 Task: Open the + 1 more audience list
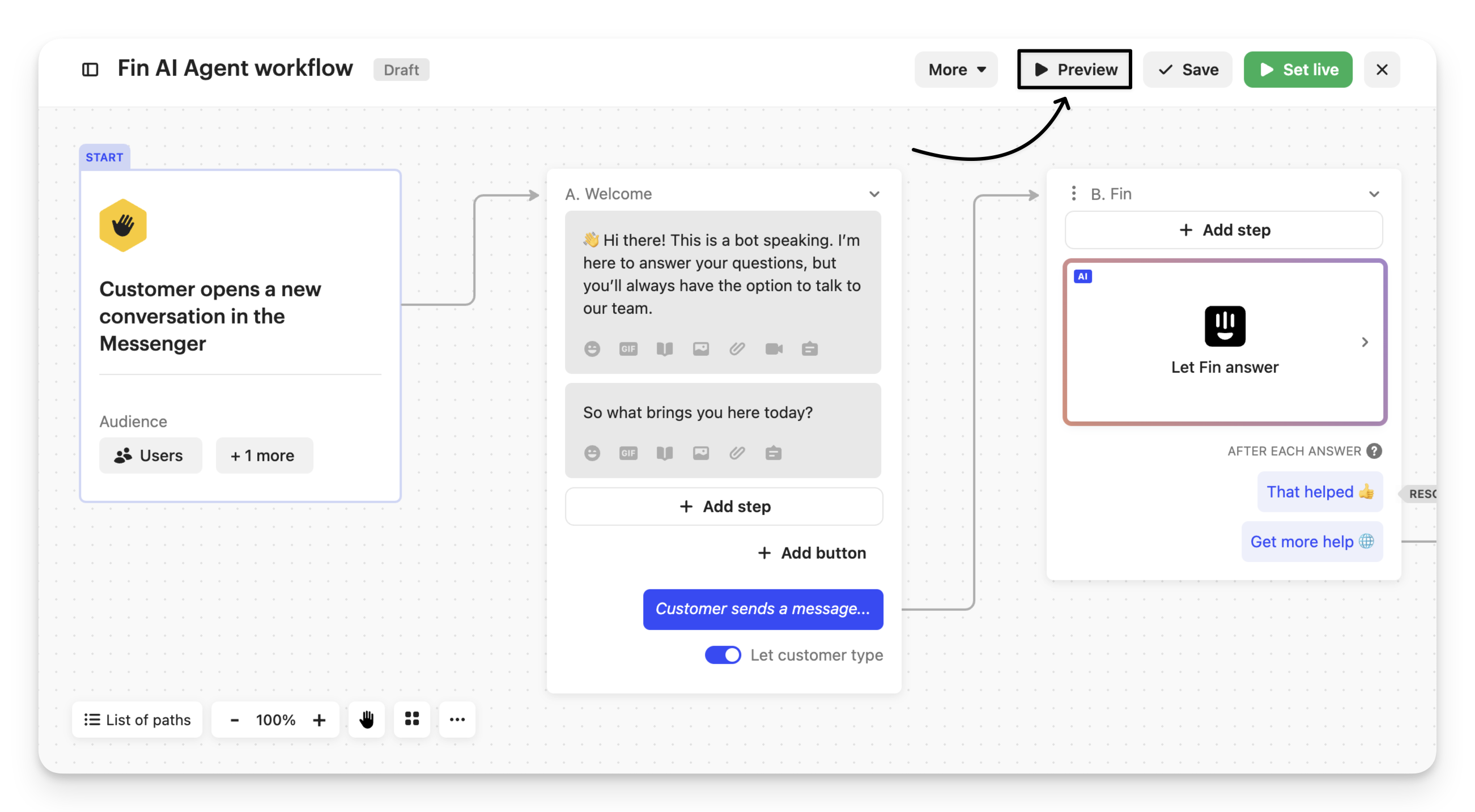coord(264,456)
